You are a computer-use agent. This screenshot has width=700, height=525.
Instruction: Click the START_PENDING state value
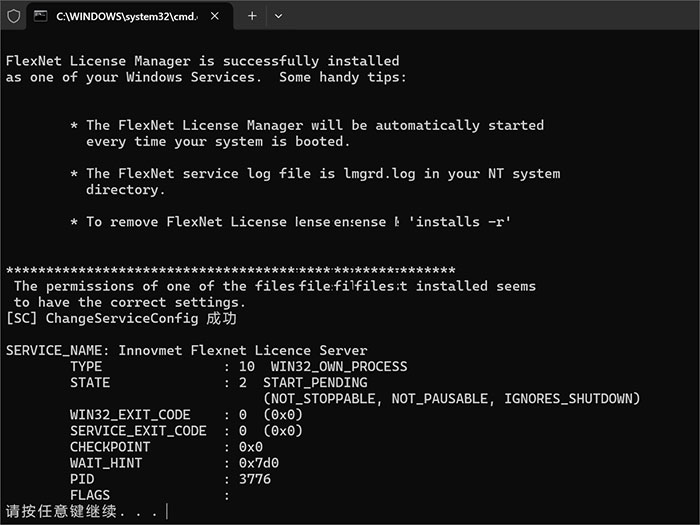click(314, 382)
